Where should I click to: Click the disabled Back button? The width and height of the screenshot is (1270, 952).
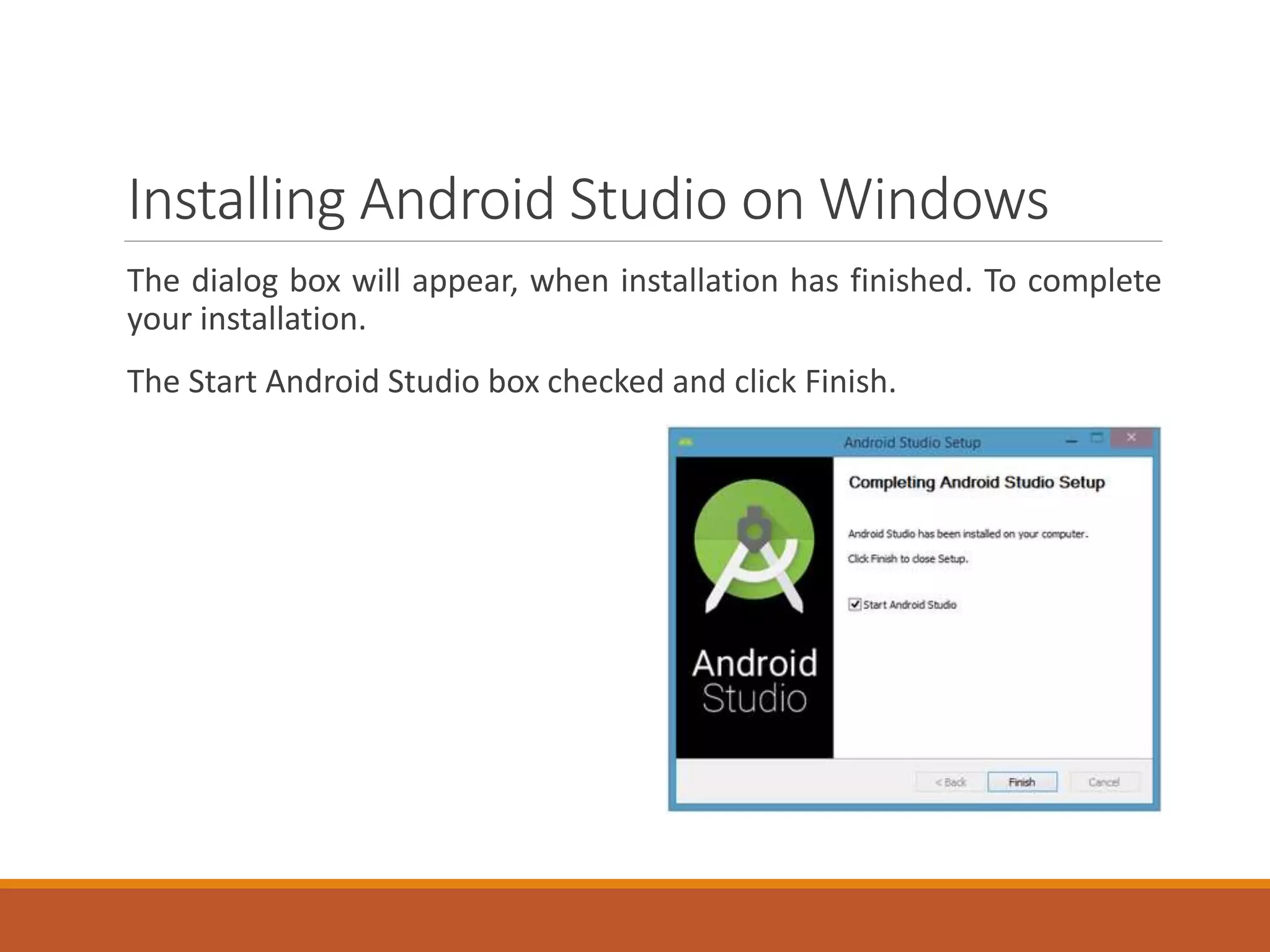click(950, 782)
